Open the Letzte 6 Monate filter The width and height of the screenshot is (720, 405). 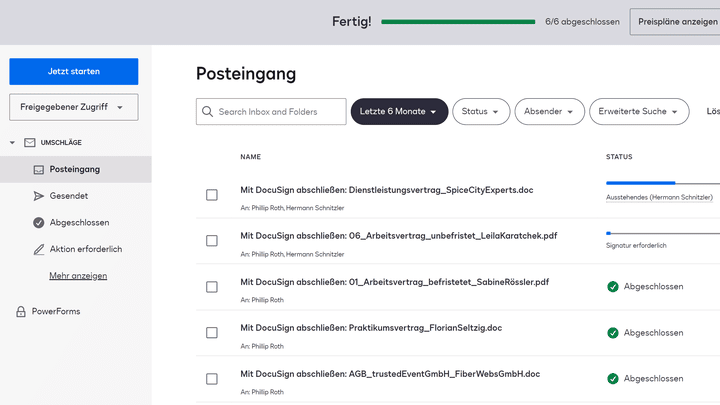[399, 112]
